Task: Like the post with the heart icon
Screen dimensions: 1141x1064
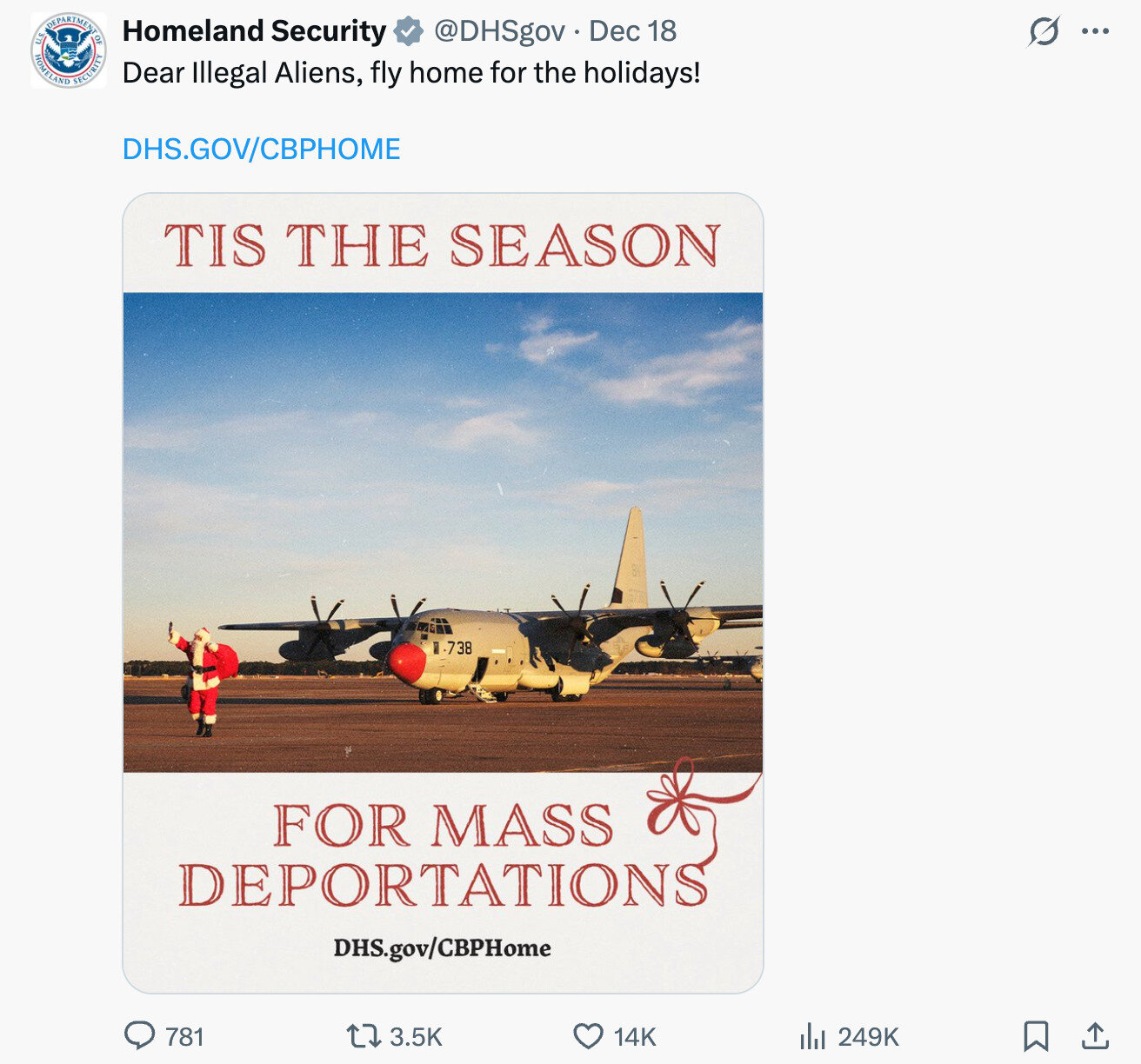Action: pos(588,1036)
